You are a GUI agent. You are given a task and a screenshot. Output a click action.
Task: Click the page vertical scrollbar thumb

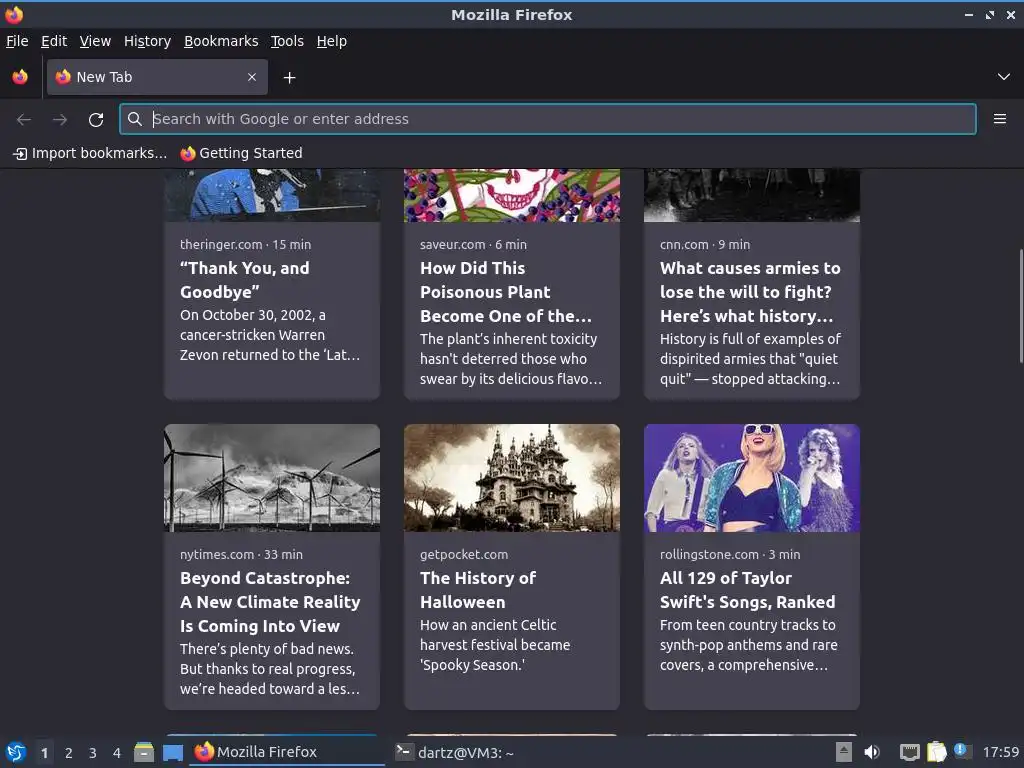click(1020, 306)
